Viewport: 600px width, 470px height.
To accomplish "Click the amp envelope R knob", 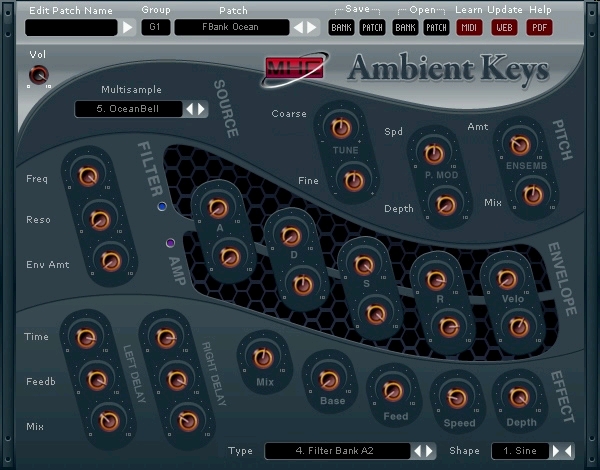I will coord(449,326).
